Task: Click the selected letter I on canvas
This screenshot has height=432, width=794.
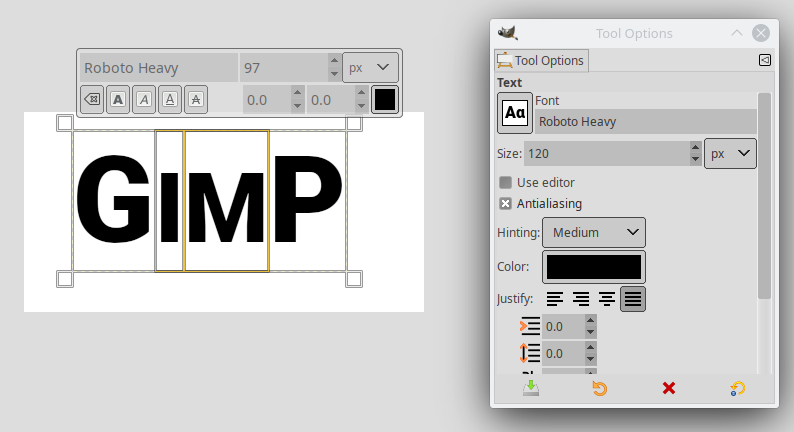Action: pyautogui.click(x=169, y=207)
